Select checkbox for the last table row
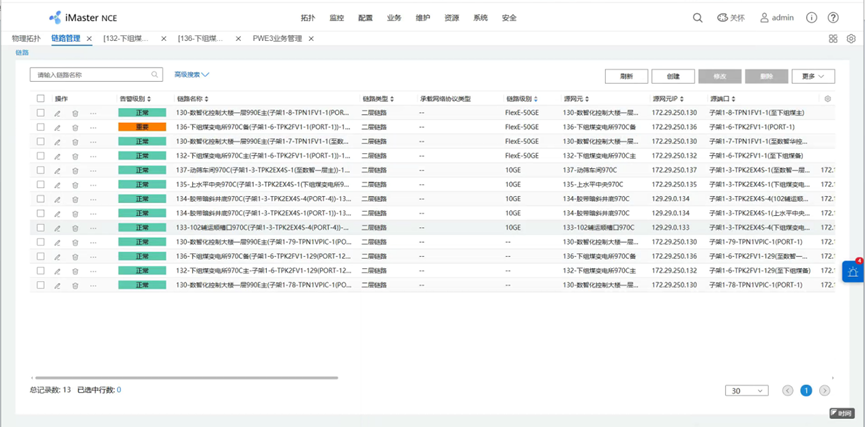865x427 pixels. pyautogui.click(x=41, y=285)
